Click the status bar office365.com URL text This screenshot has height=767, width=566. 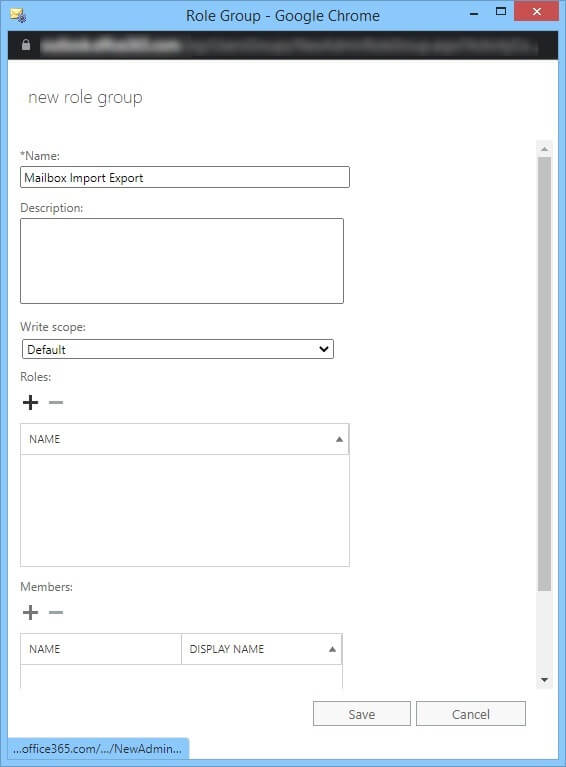pyautogui.click(x=97, y=749)
